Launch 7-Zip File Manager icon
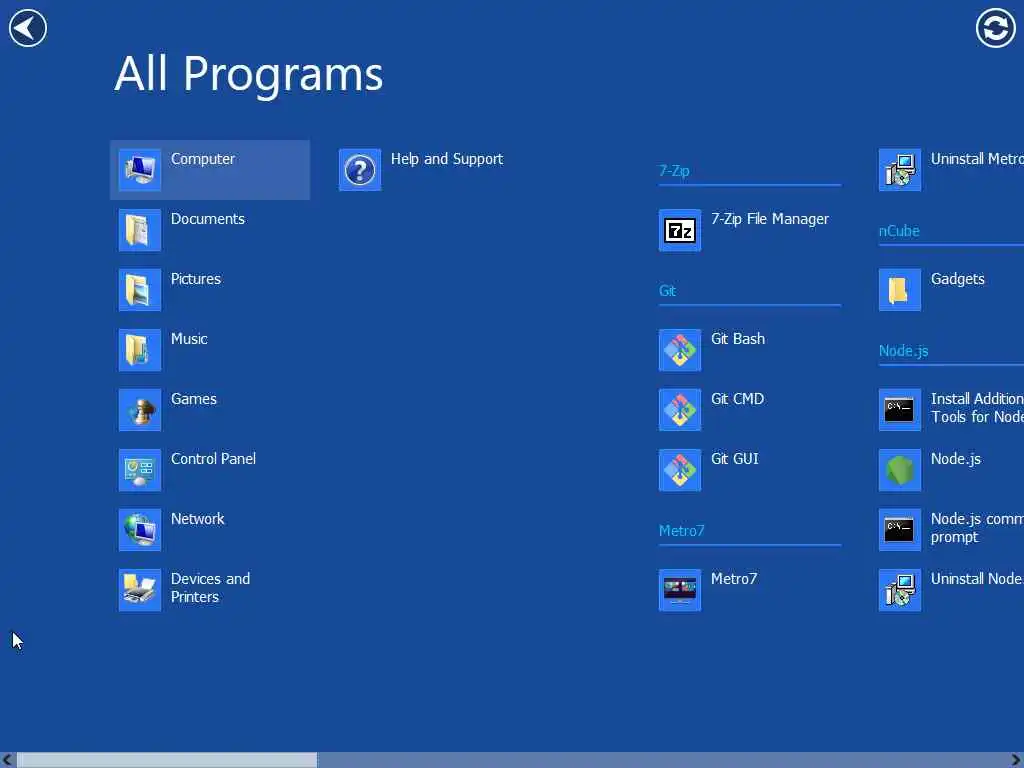1024x768 pixels. coord(680,230)
